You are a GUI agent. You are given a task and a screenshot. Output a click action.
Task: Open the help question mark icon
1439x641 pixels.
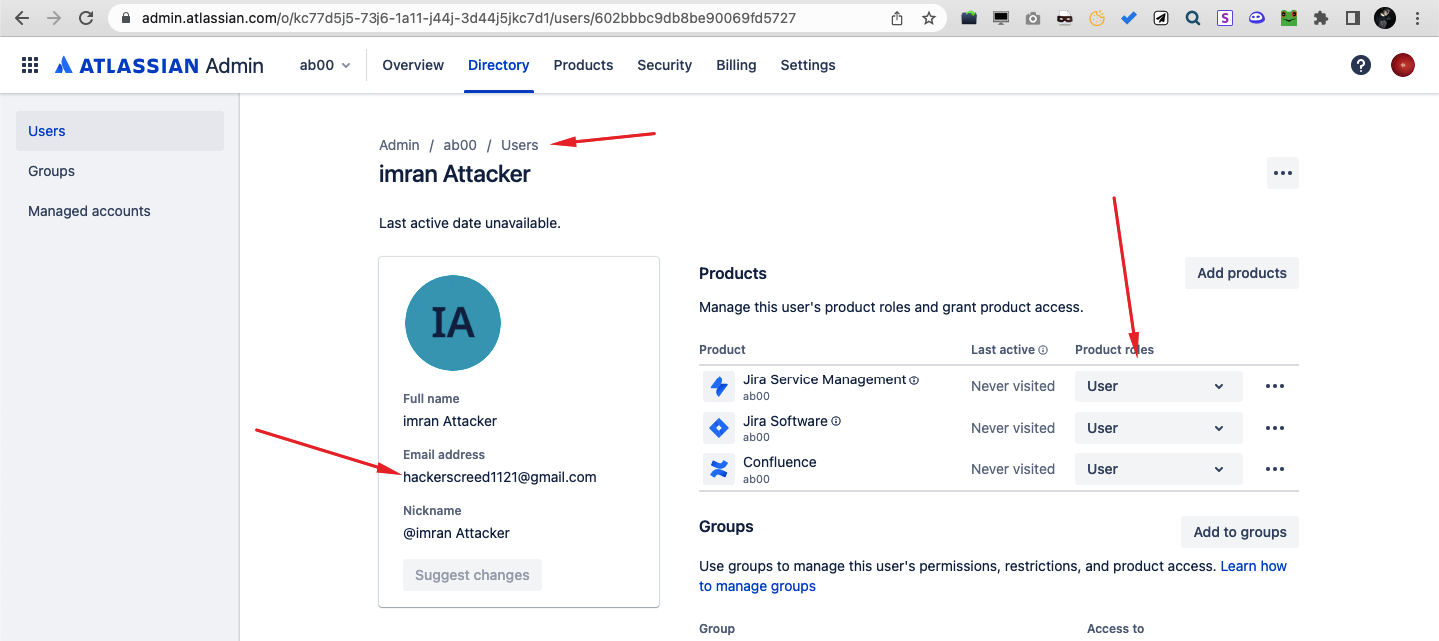pos(1361,65)
